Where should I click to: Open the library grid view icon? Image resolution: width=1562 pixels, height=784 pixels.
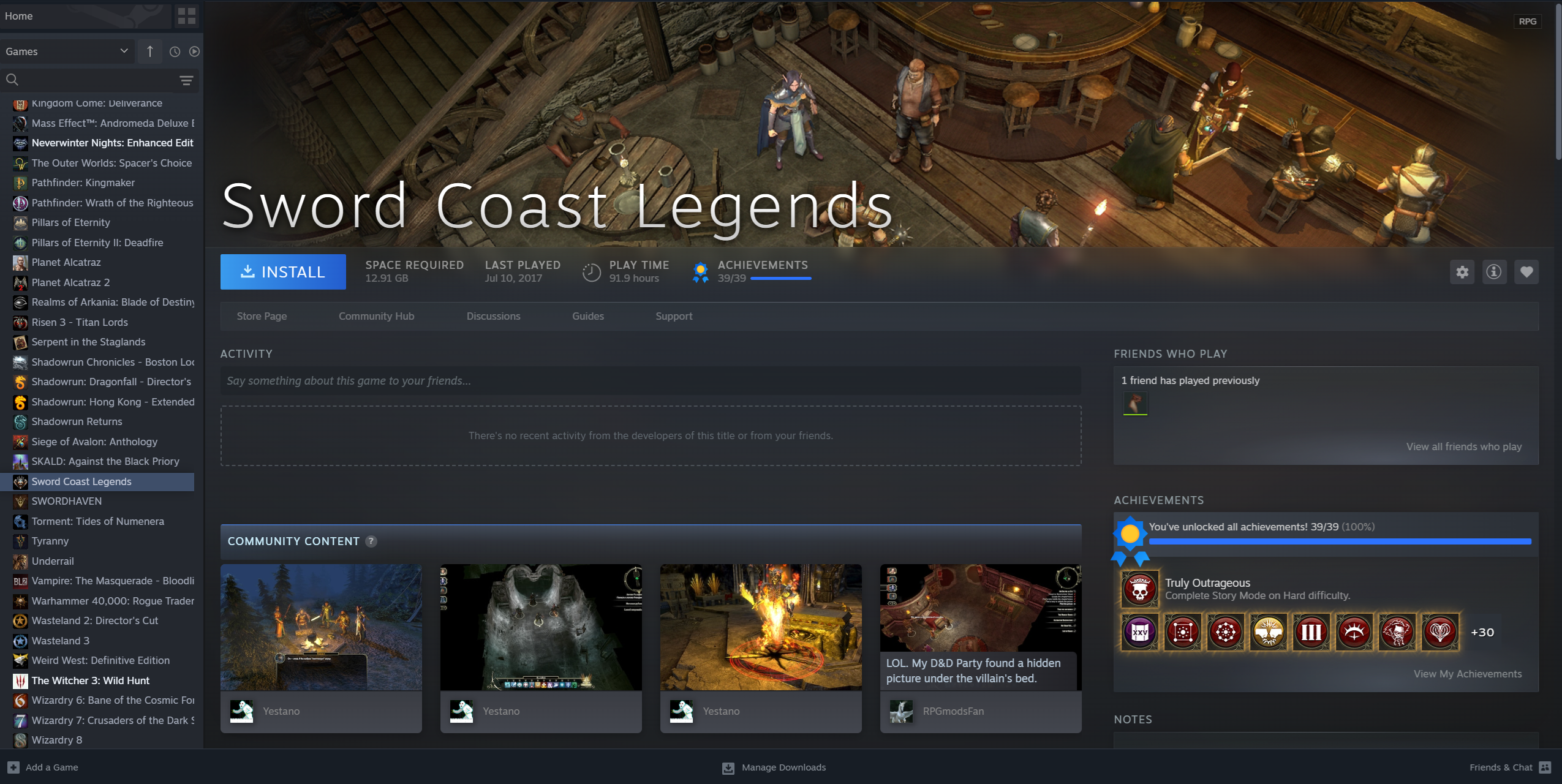click(x=186, y=17)
